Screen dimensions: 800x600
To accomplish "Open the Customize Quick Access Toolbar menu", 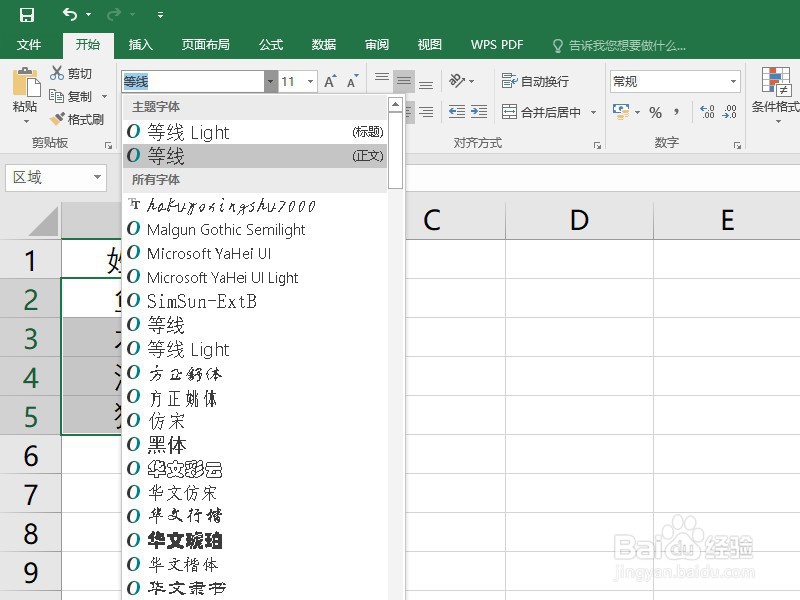I will [x=160, y=15].
